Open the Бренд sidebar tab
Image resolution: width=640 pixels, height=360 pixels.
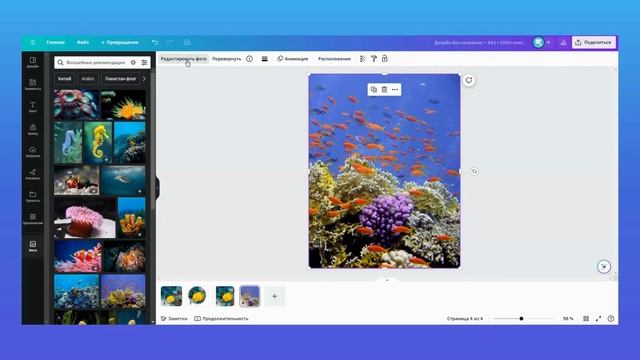tap(33, 129)
